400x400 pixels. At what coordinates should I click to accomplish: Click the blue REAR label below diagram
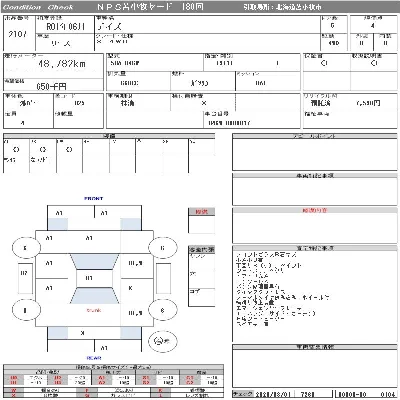tap(94, 358)
